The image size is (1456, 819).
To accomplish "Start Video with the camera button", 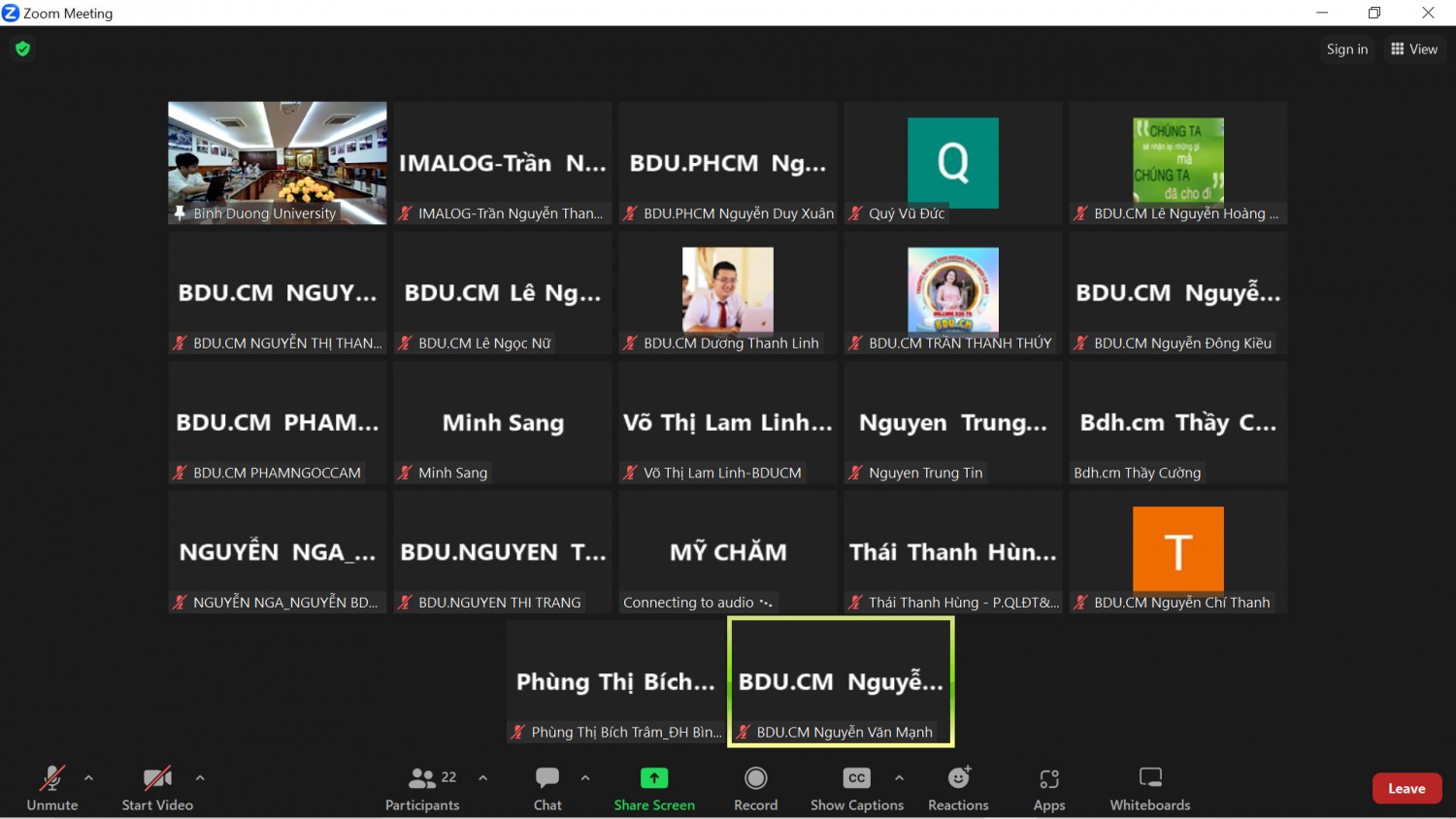I will [x=157, y=788].
